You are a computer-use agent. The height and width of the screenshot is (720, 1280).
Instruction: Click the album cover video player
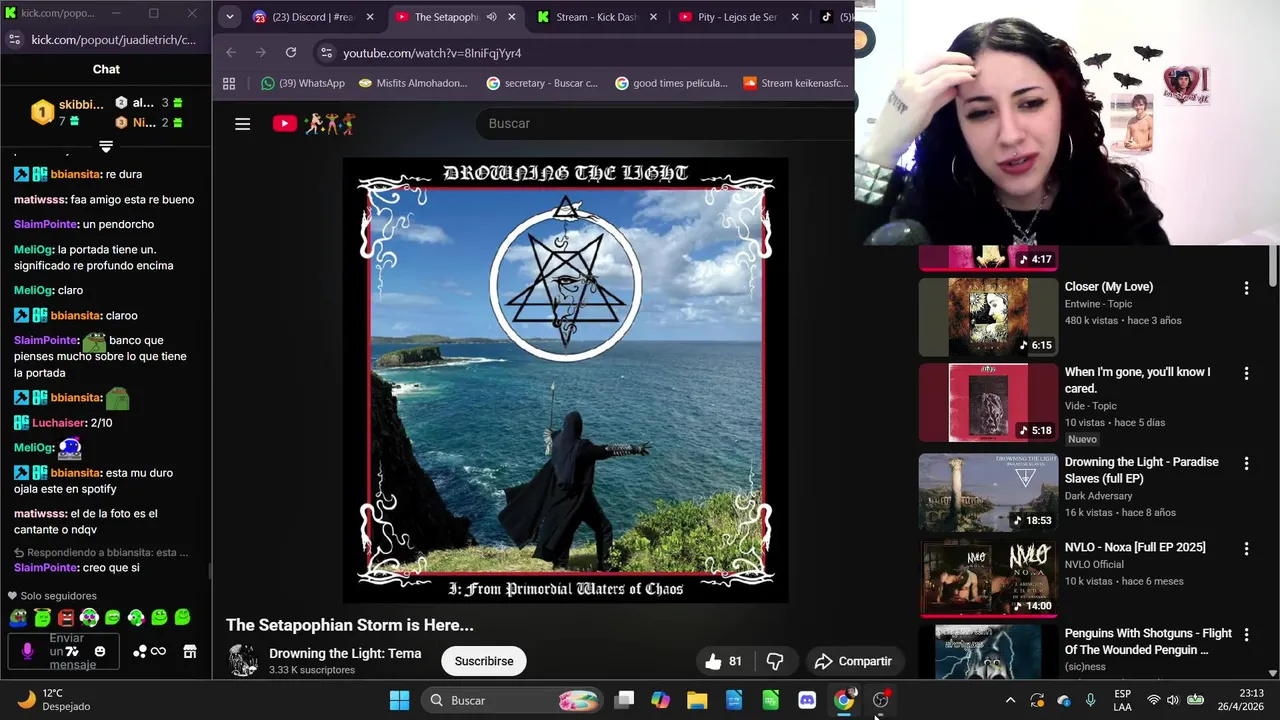coord(565,380)
